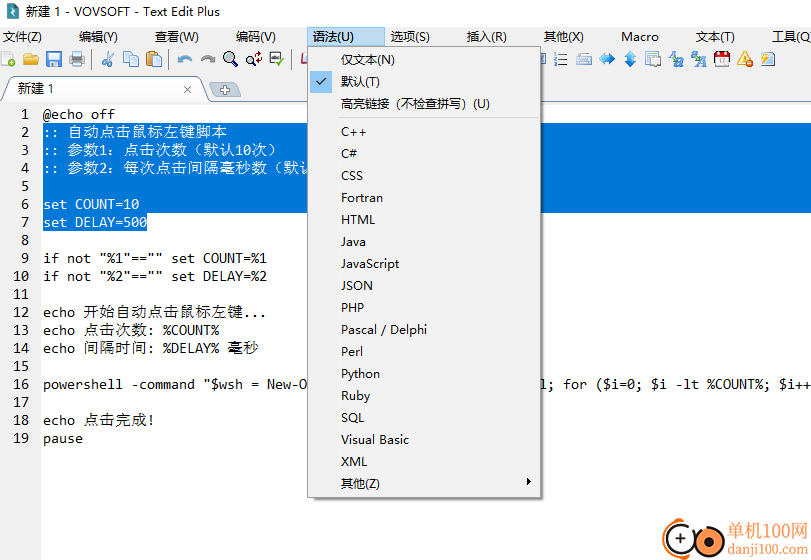Image resolution: width=811 pixels, height=560 pixels.
Task: Expand the 其他(Z) submenu
Action: [x=424, y=483]
